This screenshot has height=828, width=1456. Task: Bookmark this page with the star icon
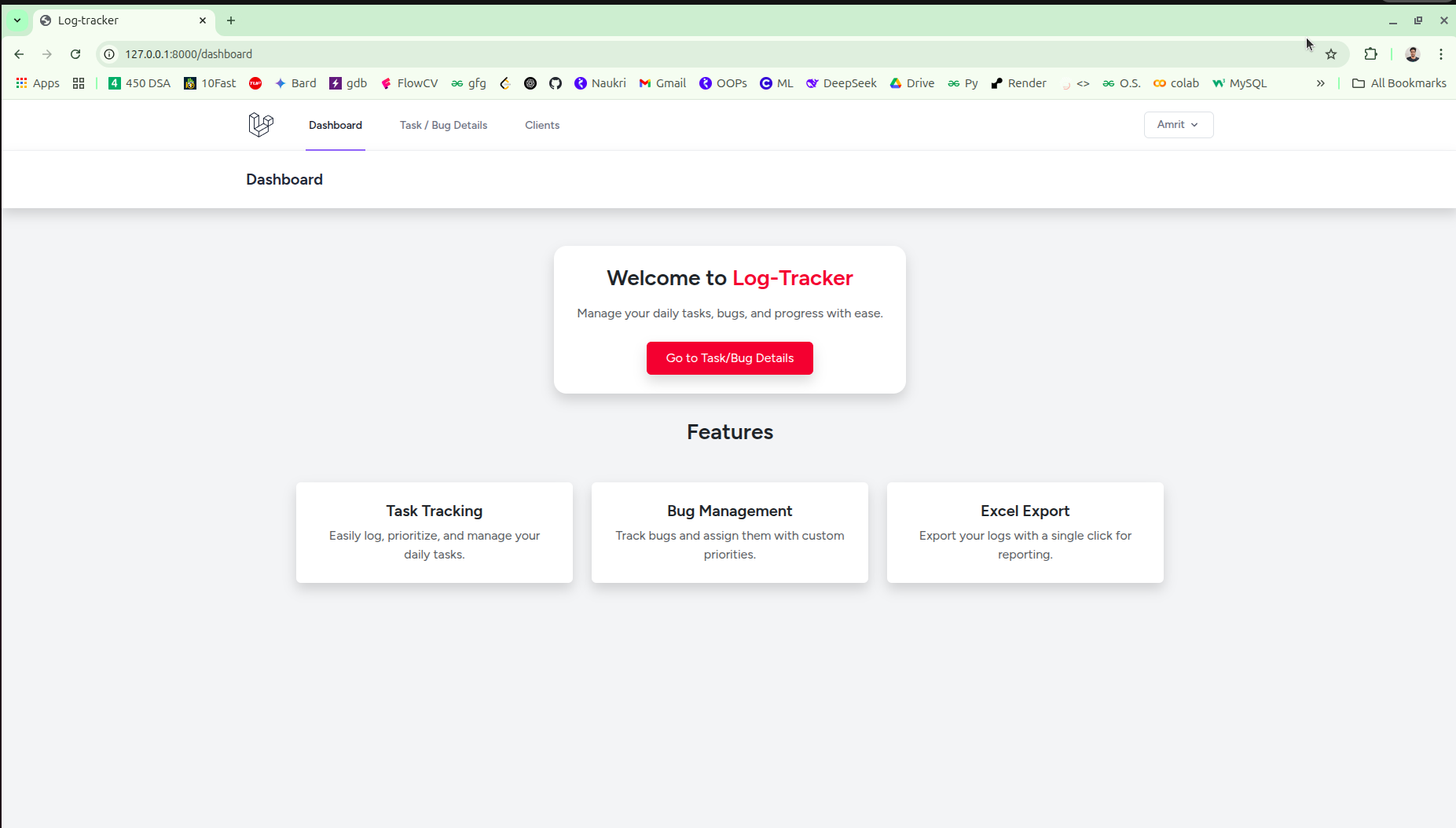click(1331, 54)
